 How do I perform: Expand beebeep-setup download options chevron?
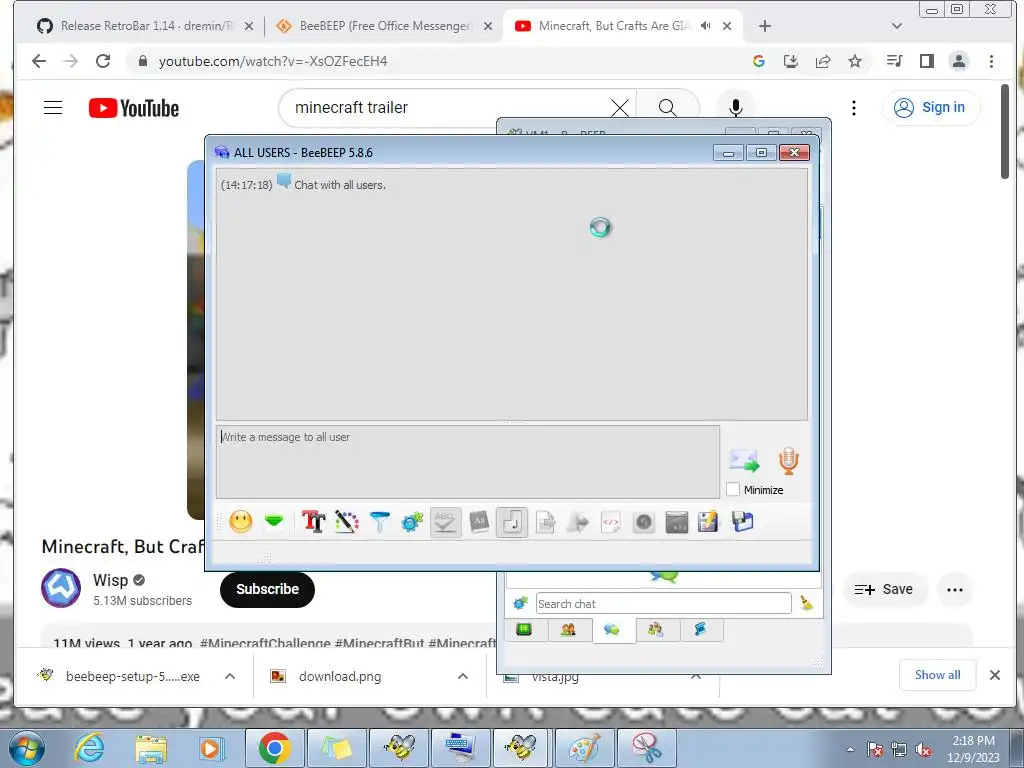(x=230, y=677)
